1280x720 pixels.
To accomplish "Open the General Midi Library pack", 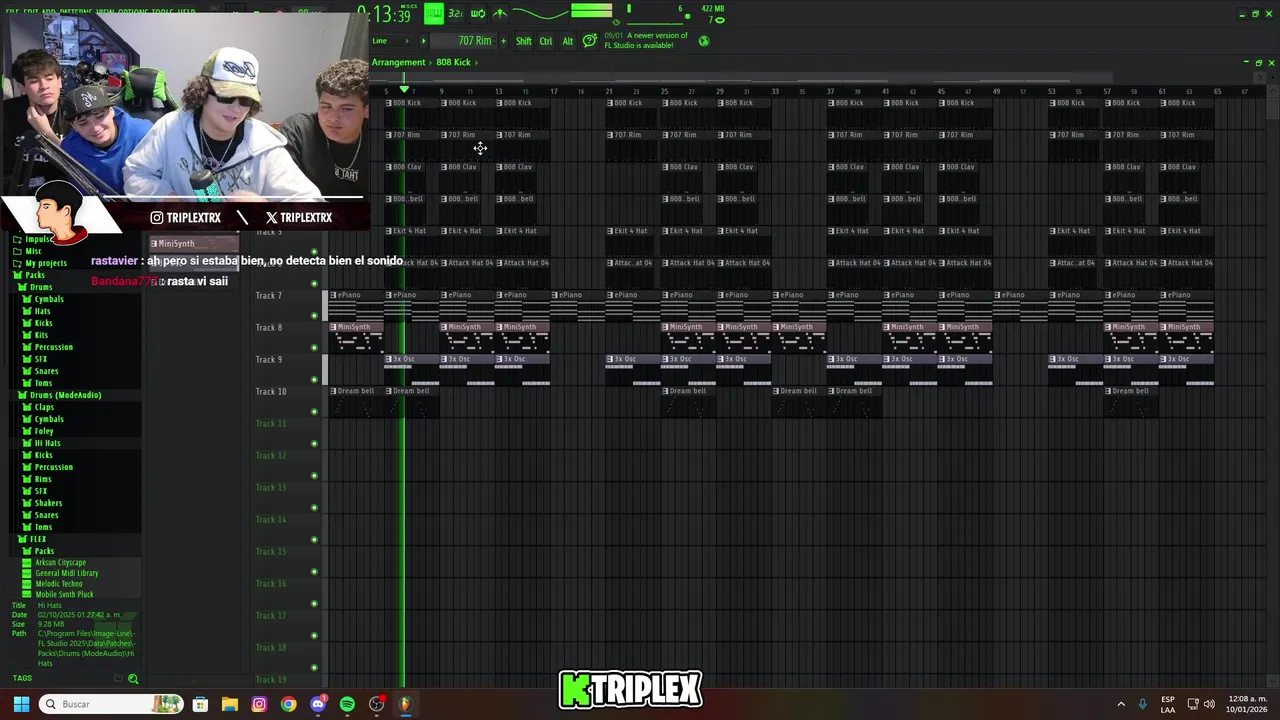I will click(66, 573).
